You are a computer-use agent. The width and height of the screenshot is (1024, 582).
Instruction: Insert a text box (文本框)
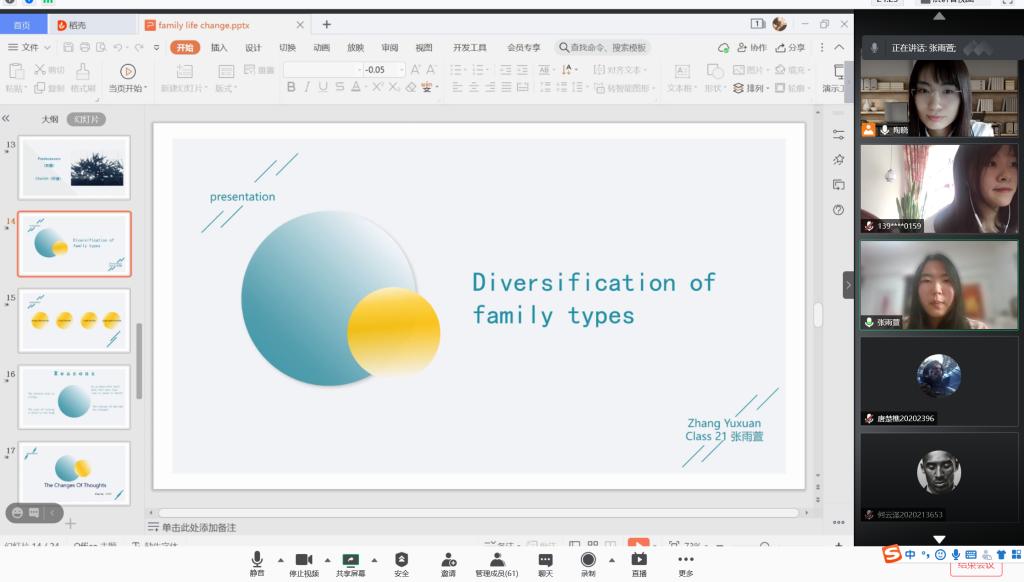tap(682, 78)
